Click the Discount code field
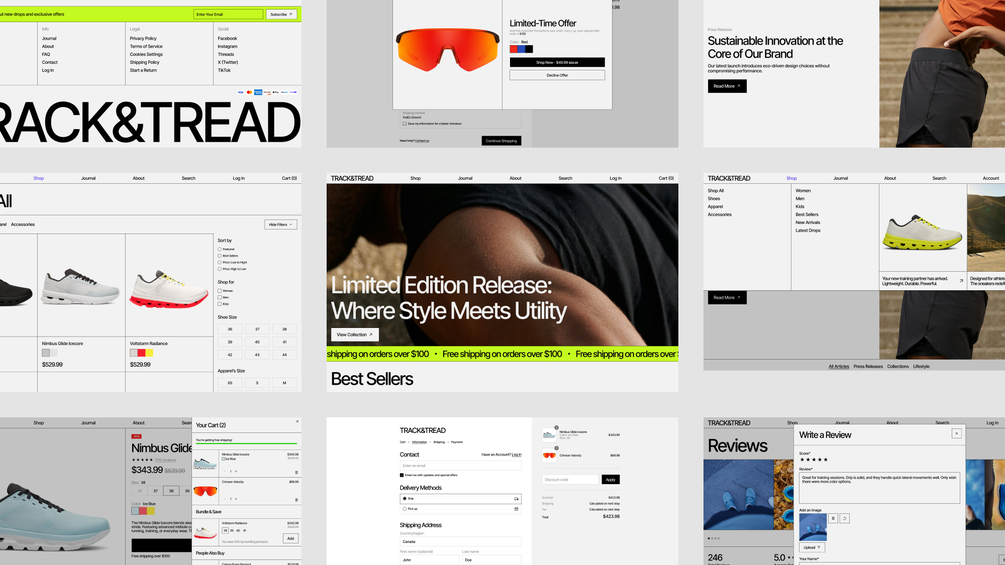This screenshot has width=1005, height=565. (570, 479)
